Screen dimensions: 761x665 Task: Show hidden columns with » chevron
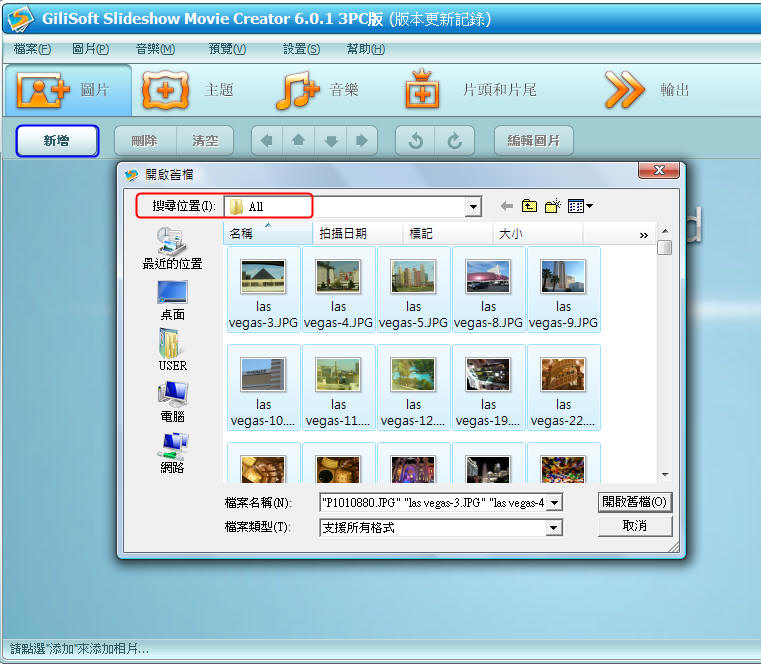[x=644, y=234]
